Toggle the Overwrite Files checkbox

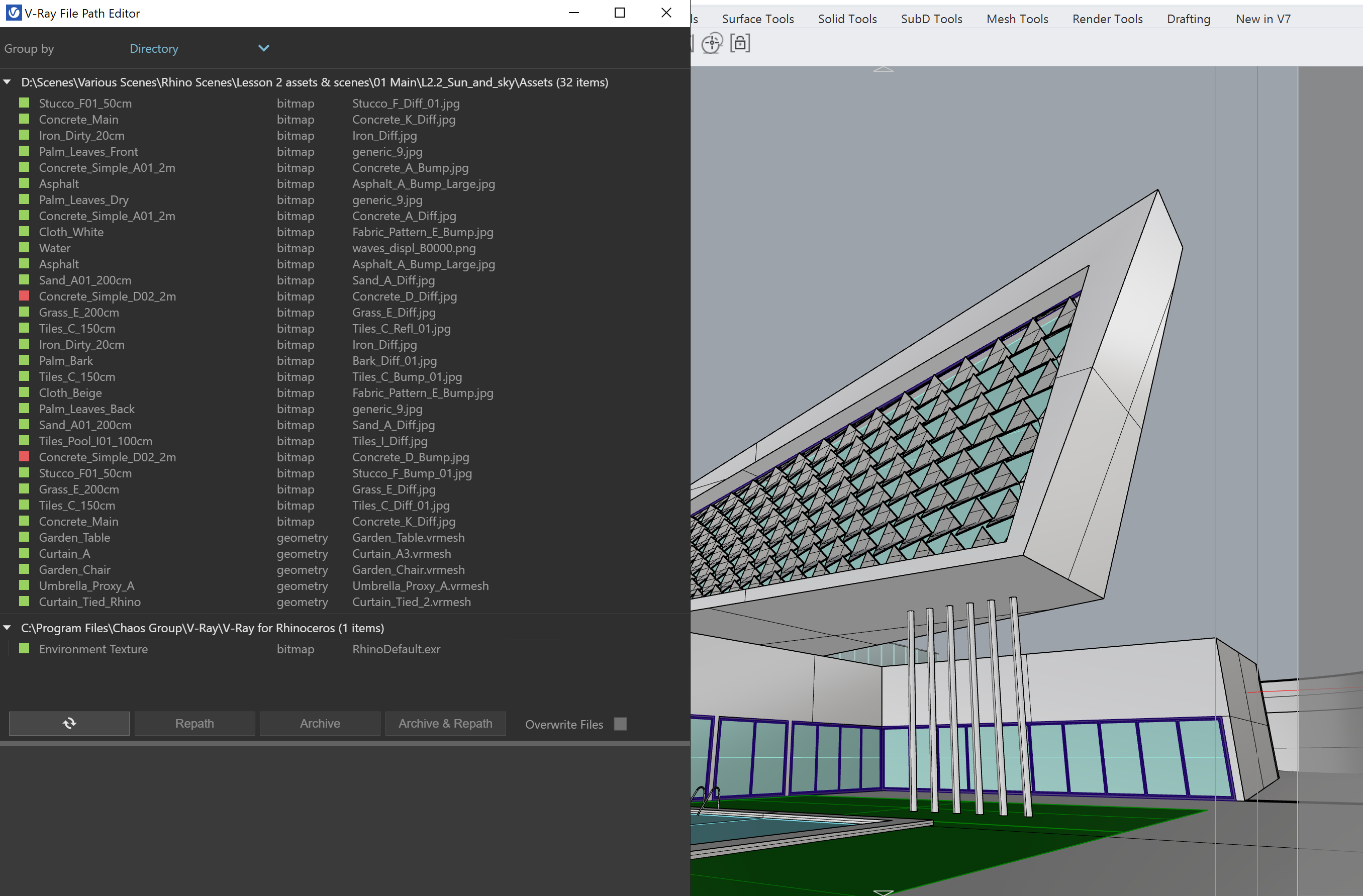point(620,724)
